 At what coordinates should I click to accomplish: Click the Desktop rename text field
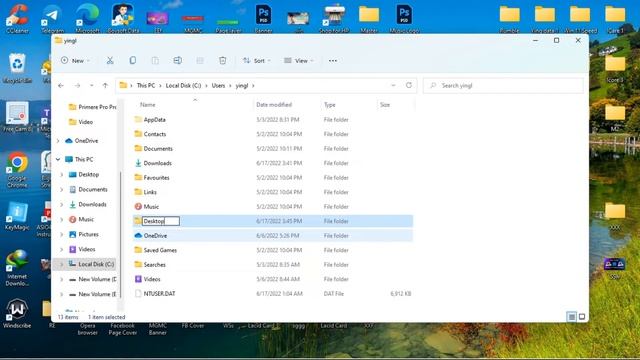tap(160, 221)
